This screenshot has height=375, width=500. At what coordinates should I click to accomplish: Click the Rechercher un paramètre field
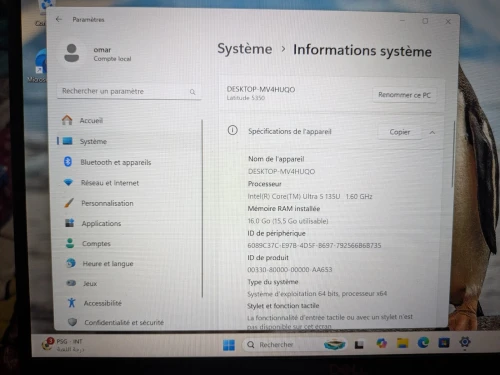[129, 91]
